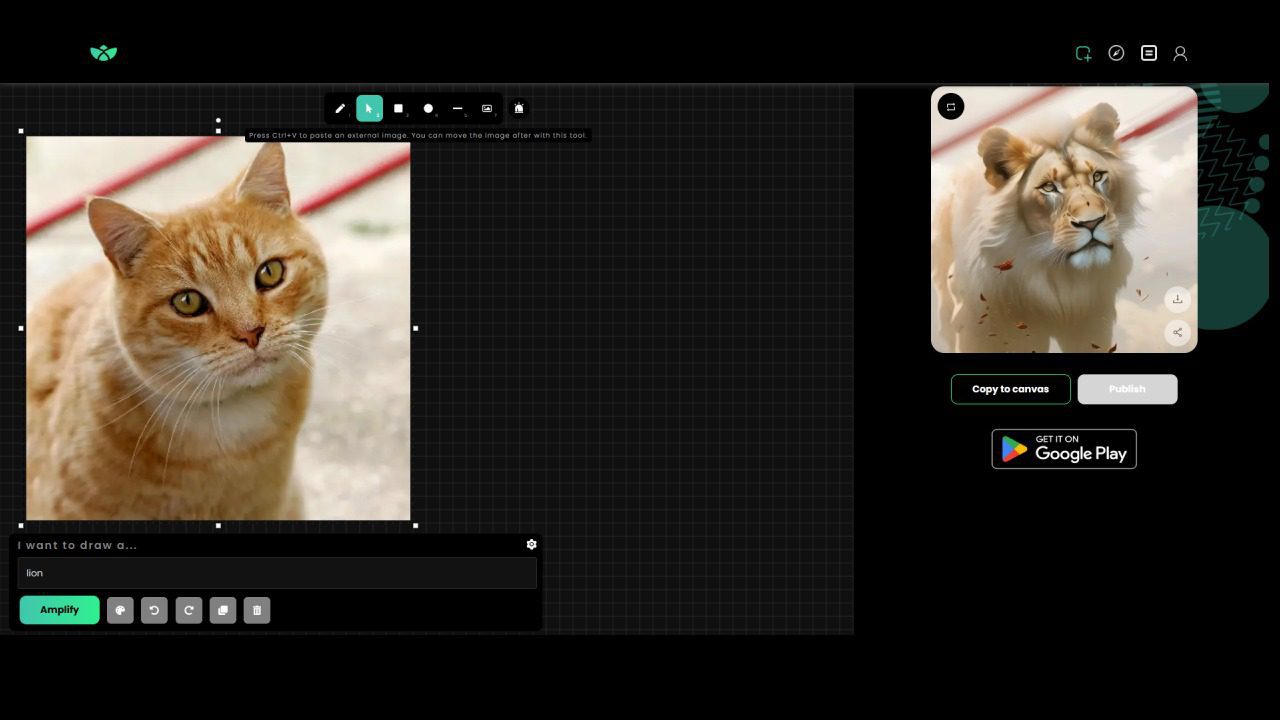Viewport: 1280px width, 720px height.
Task: Select the pencil drawing tool
Action: click(340, 108)
